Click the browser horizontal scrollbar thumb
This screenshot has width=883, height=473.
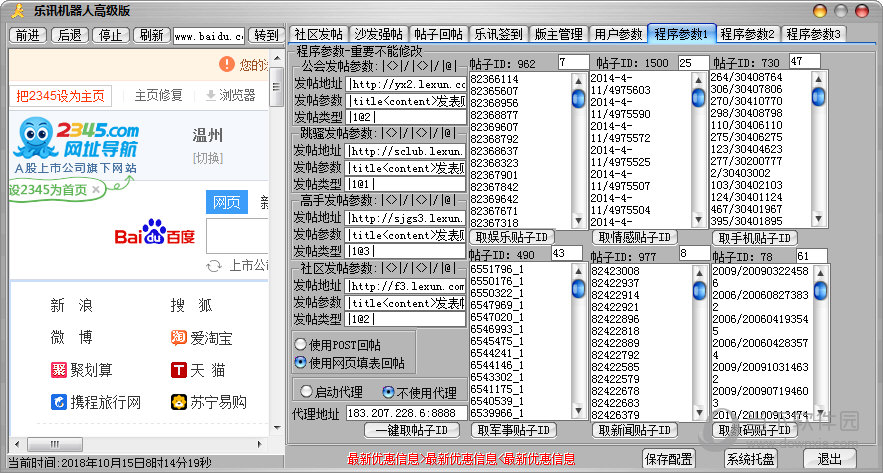point(55,444)
